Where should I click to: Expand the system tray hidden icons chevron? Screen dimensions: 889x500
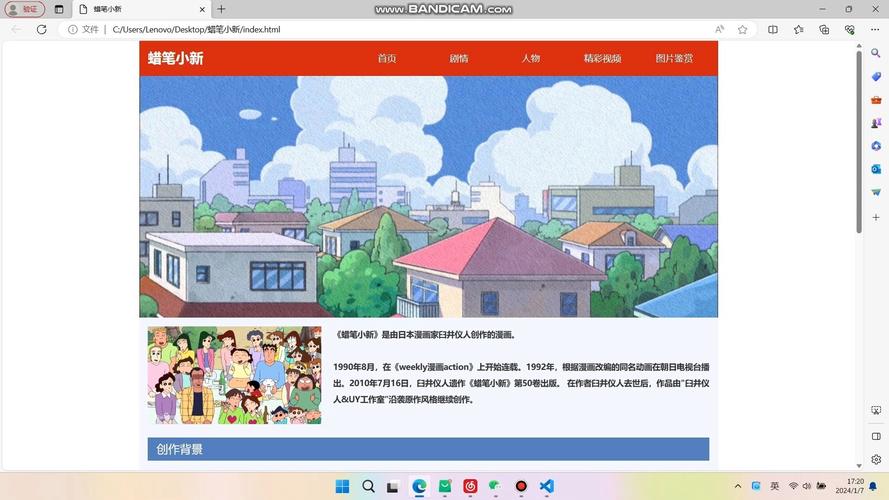pyautogui.click(x=738, y=486)
